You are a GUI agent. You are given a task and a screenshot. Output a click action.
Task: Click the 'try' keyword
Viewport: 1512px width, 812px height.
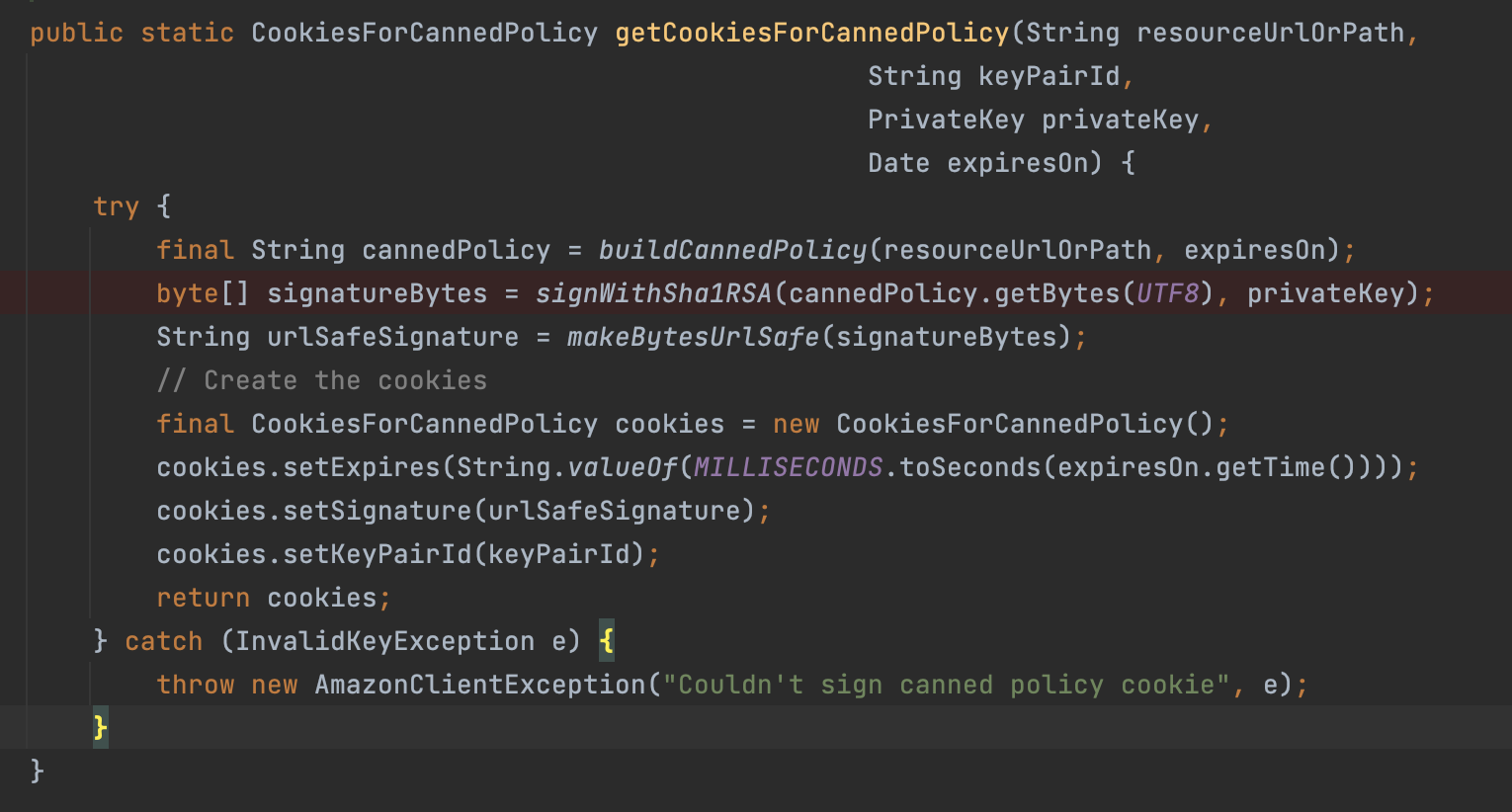(x=117, y=206)
